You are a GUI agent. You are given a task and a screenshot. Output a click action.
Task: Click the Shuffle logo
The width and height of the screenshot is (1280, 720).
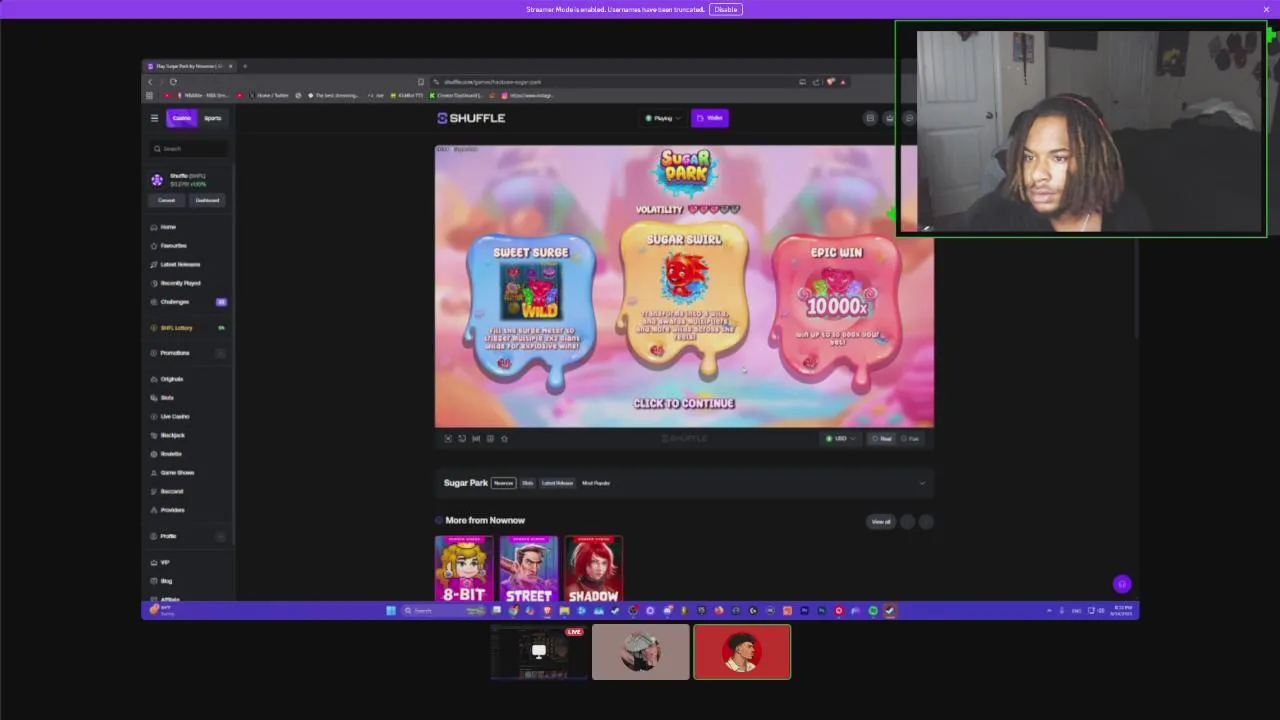coord(471,118)
